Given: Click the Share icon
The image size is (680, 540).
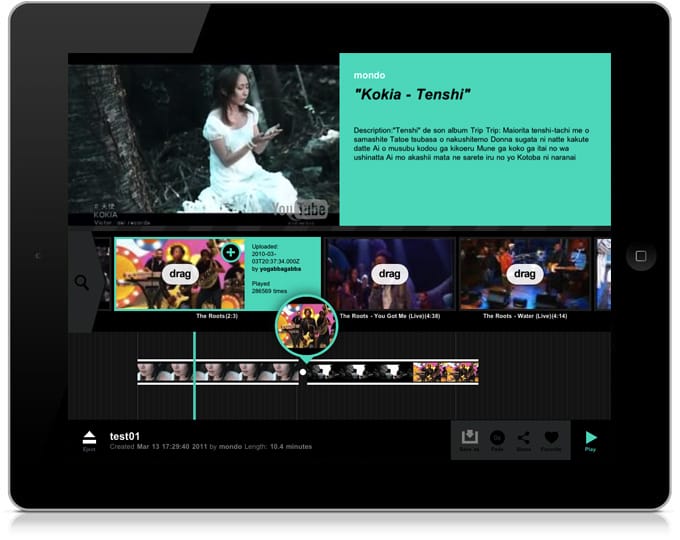Looking at the screenshot, I should (x=523, y=438).
